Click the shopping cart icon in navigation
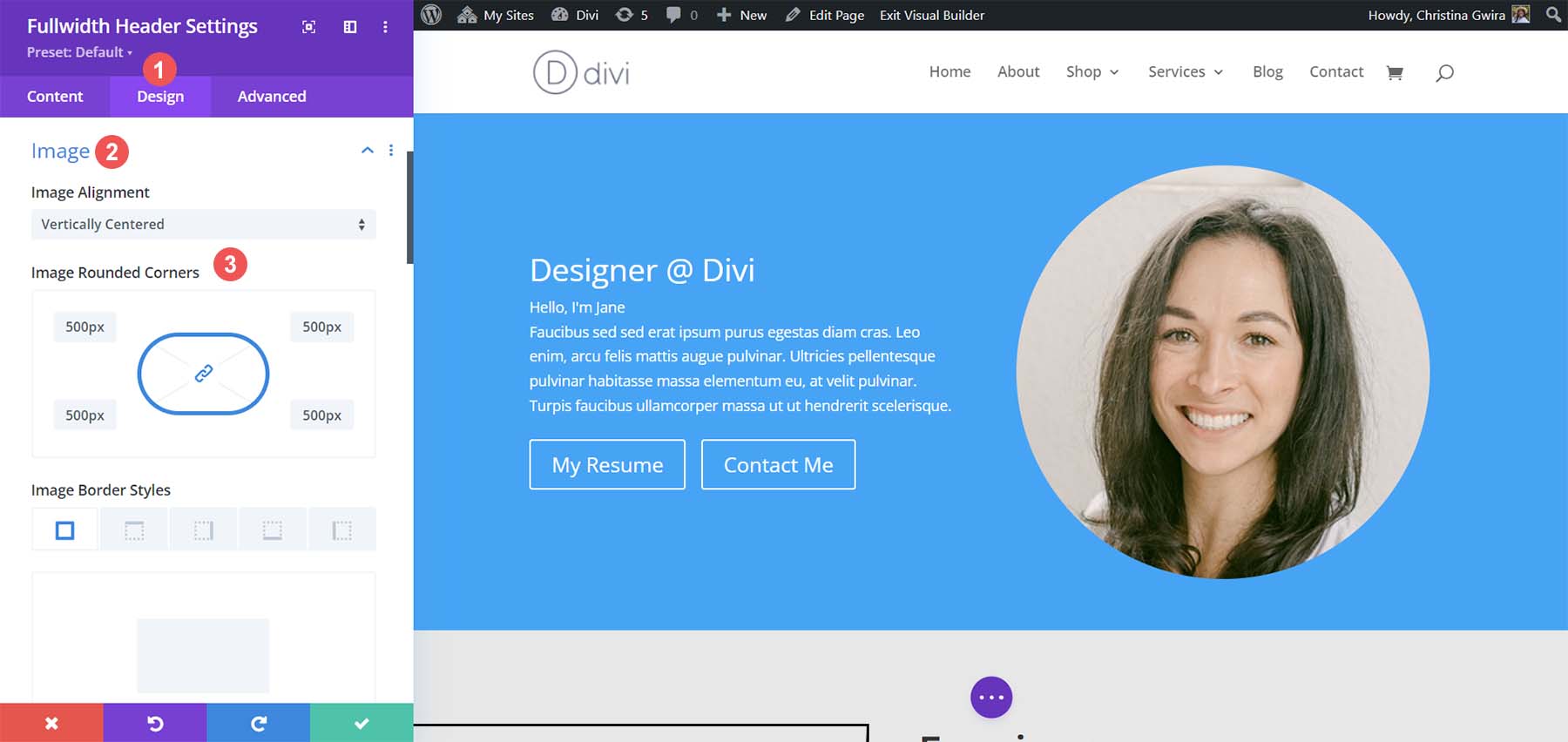This screenshot has height=742, width=1568. pos(1395,72)
